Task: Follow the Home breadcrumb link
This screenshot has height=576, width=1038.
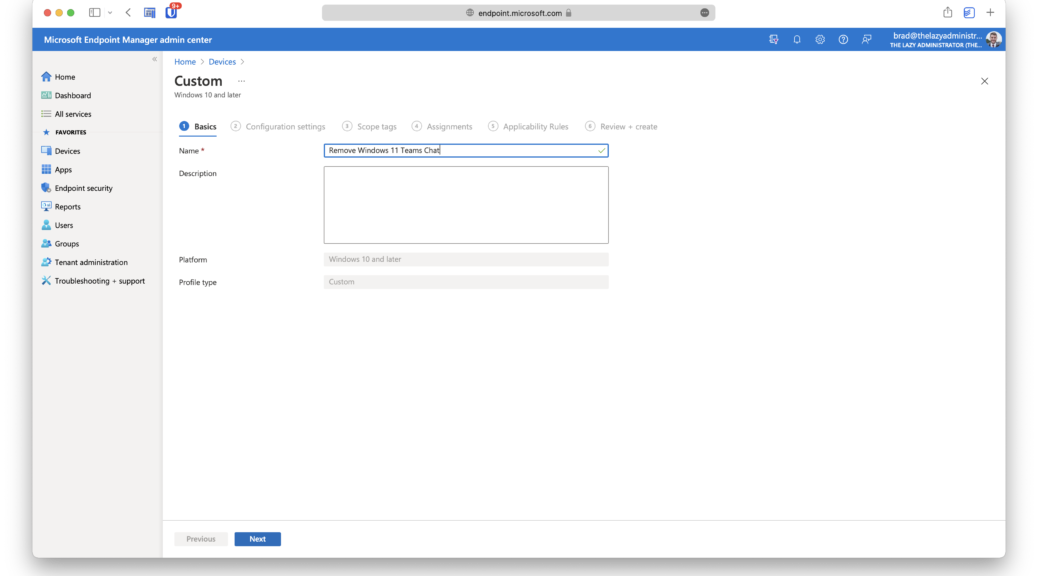Action: pos(185,62)
